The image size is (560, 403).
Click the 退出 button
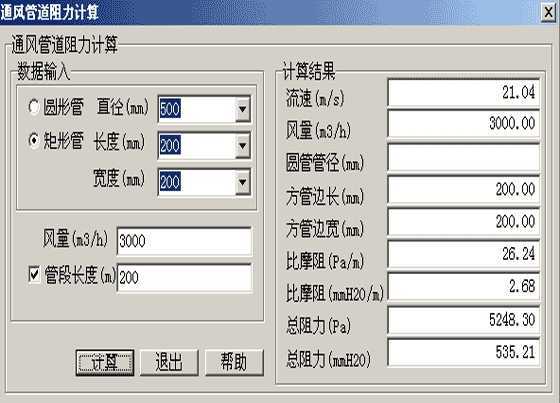169,362
